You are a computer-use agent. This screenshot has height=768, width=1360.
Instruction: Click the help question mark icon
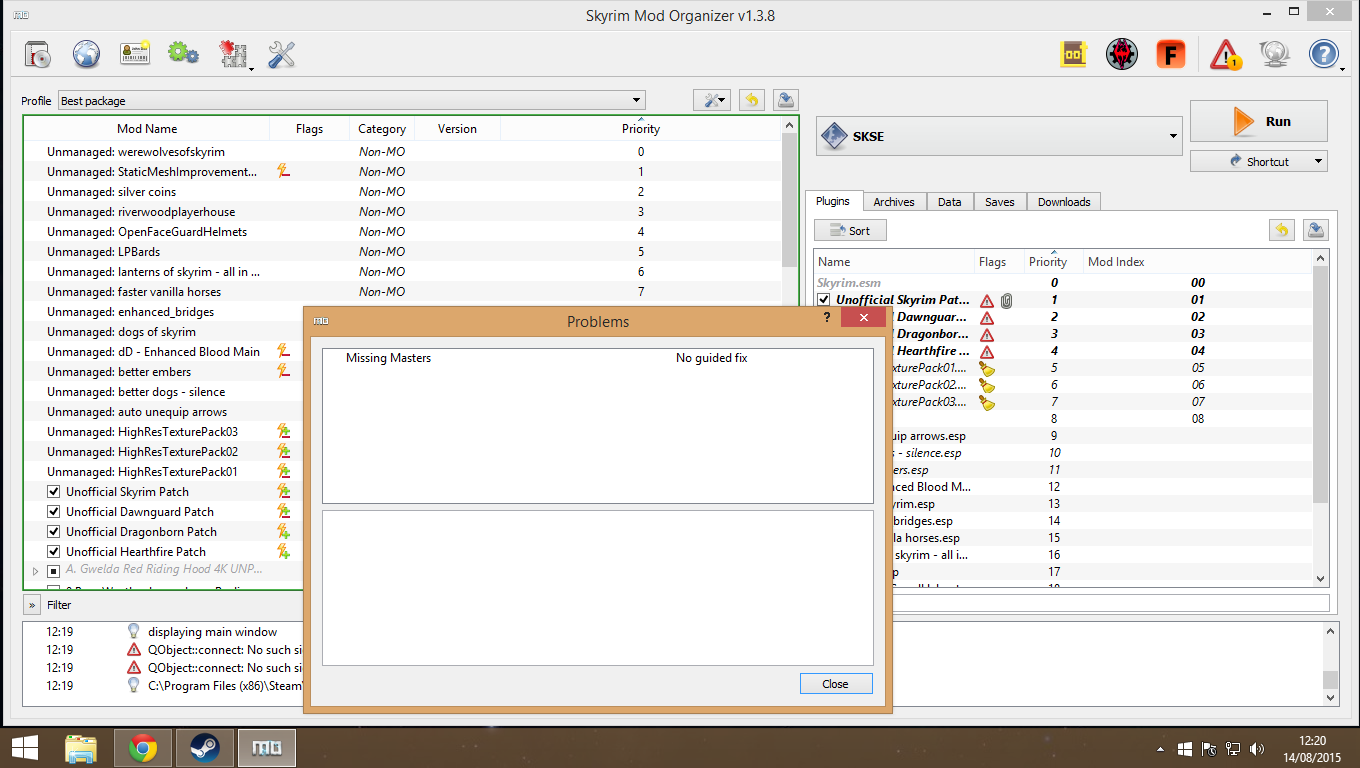pyautogui.click(x=1323, y=54)
